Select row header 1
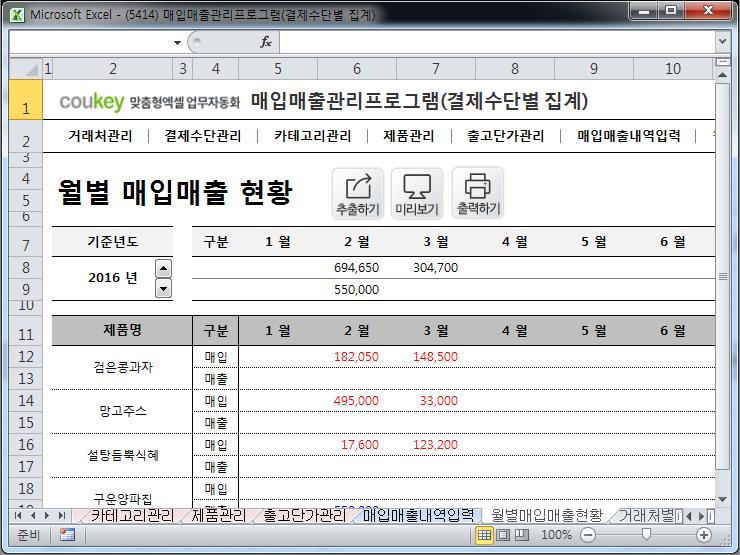Image resolution: width=740 pixels, height=555 pixels. tap(26, 100)
